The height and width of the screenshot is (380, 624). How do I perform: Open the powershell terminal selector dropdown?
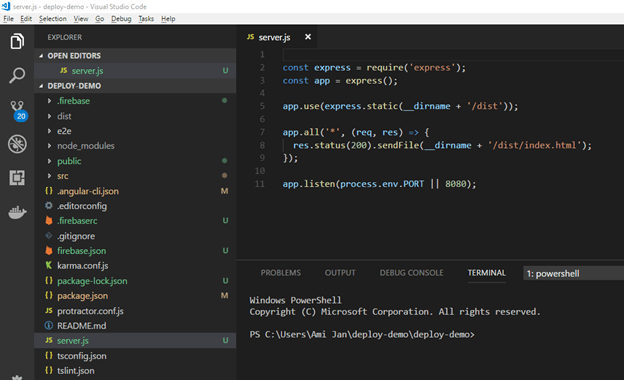[x=573, y=273]
